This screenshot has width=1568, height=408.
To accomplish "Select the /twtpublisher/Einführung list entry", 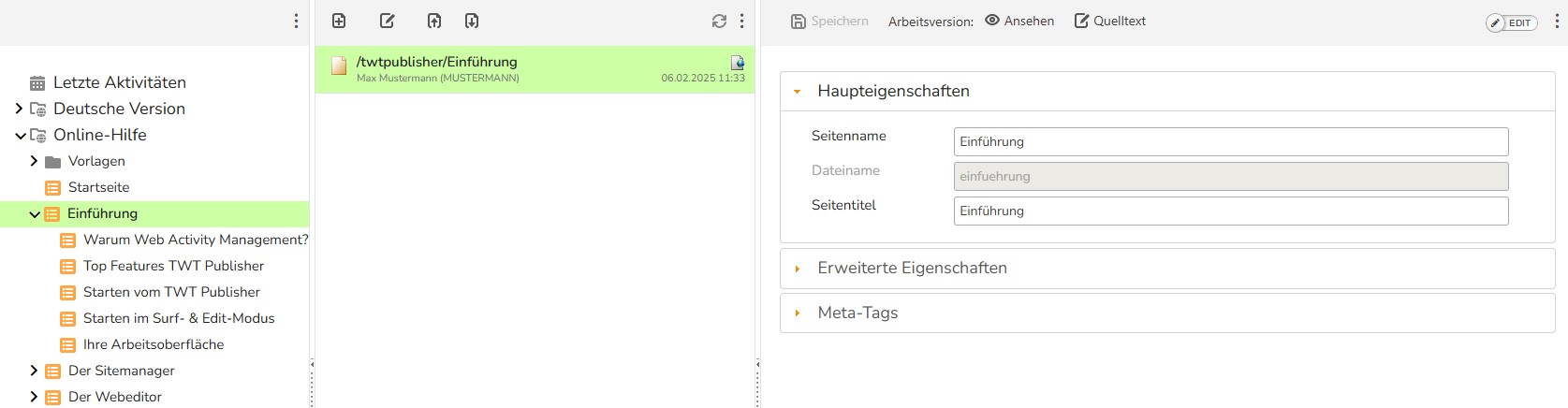I will point(535,69).
